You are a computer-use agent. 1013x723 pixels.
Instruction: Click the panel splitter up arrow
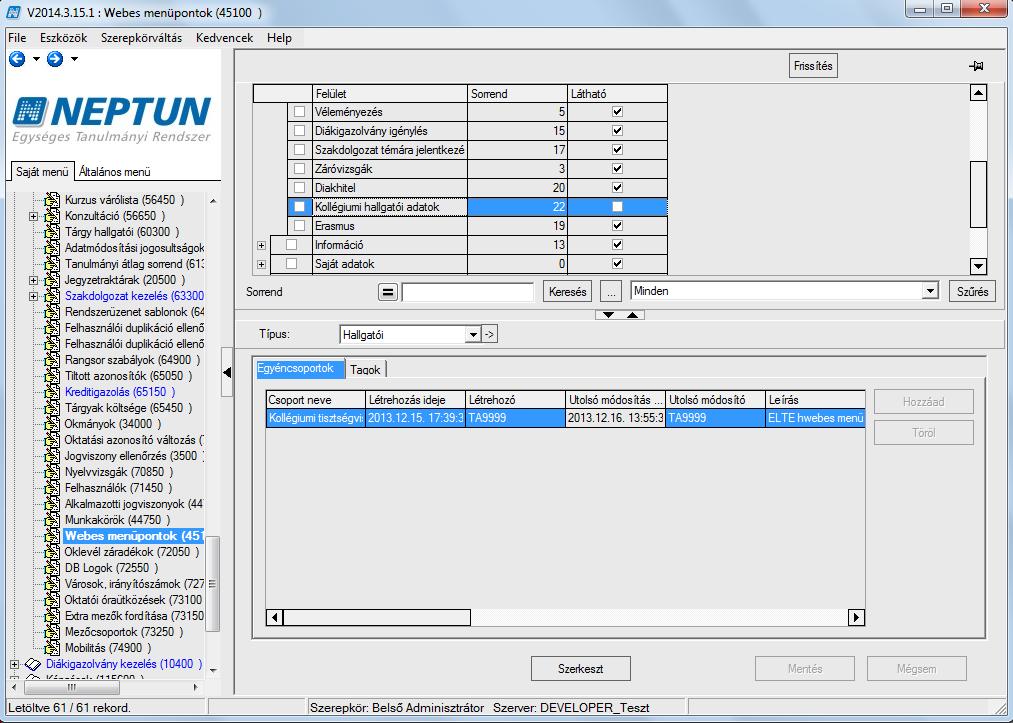pyautogui.click(x=632, y=315)
